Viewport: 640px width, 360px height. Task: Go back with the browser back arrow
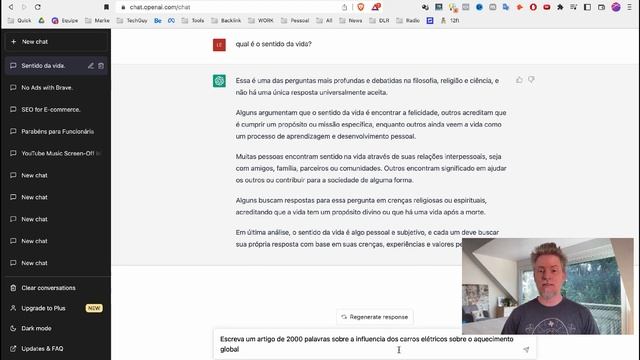pos(11,7)
